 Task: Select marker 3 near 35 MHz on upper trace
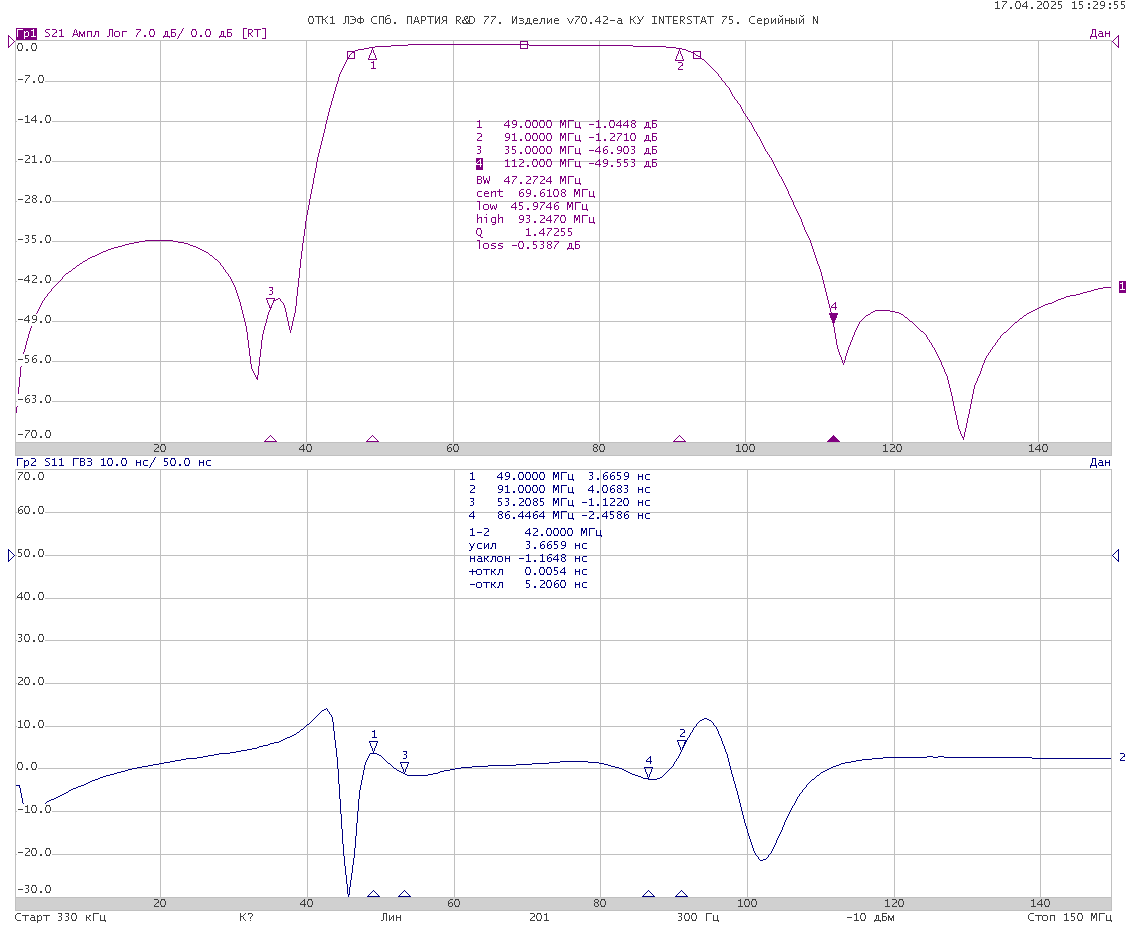[x=270, y=302]
